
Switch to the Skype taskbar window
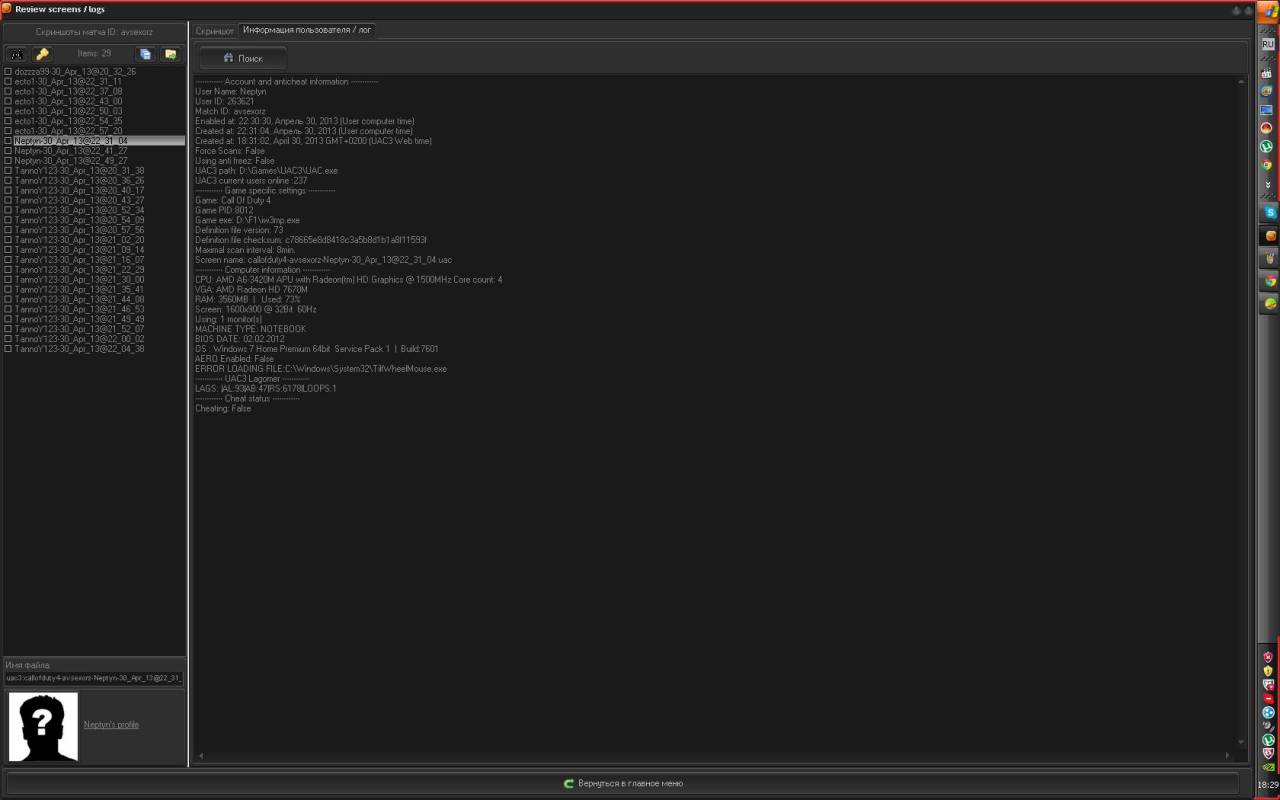1270,212
